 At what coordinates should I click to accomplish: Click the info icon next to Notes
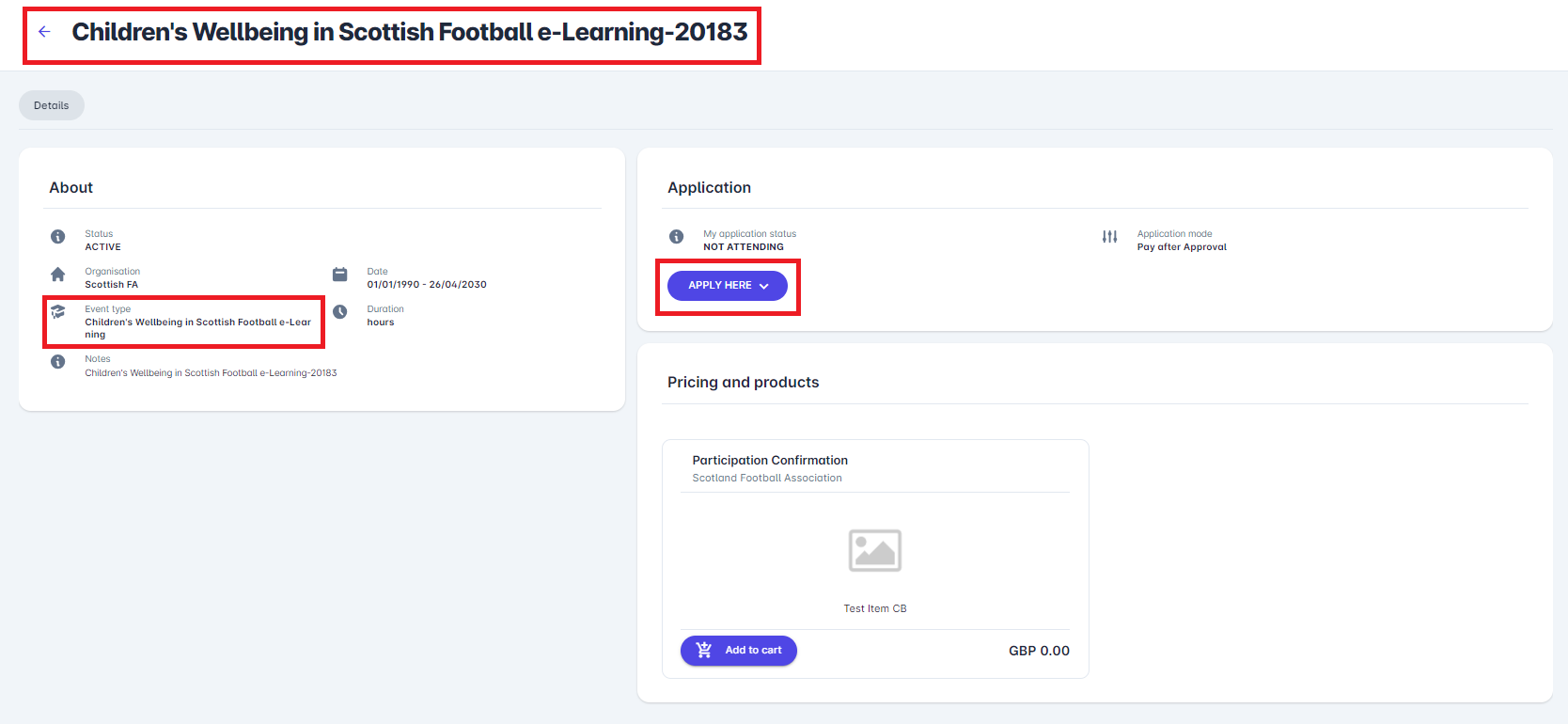(58, 362)
